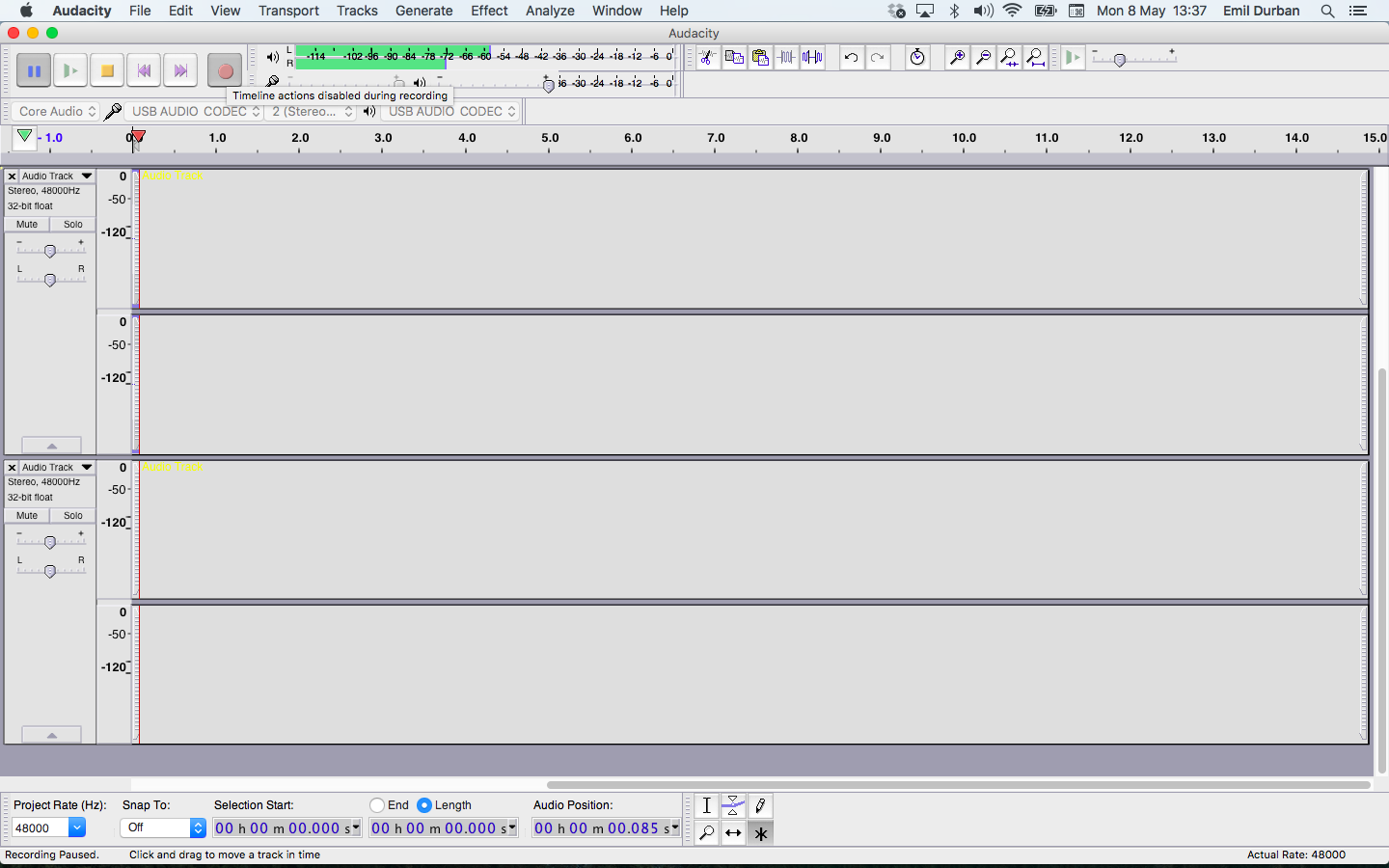The image size is (1389, 868).
Task: Click the playback meter speaker icon
Action: click(x=273, y=57)
